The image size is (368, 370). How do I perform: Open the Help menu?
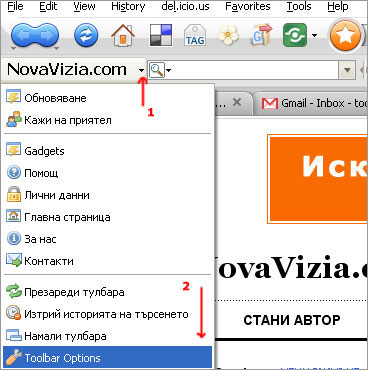point(337,6)
